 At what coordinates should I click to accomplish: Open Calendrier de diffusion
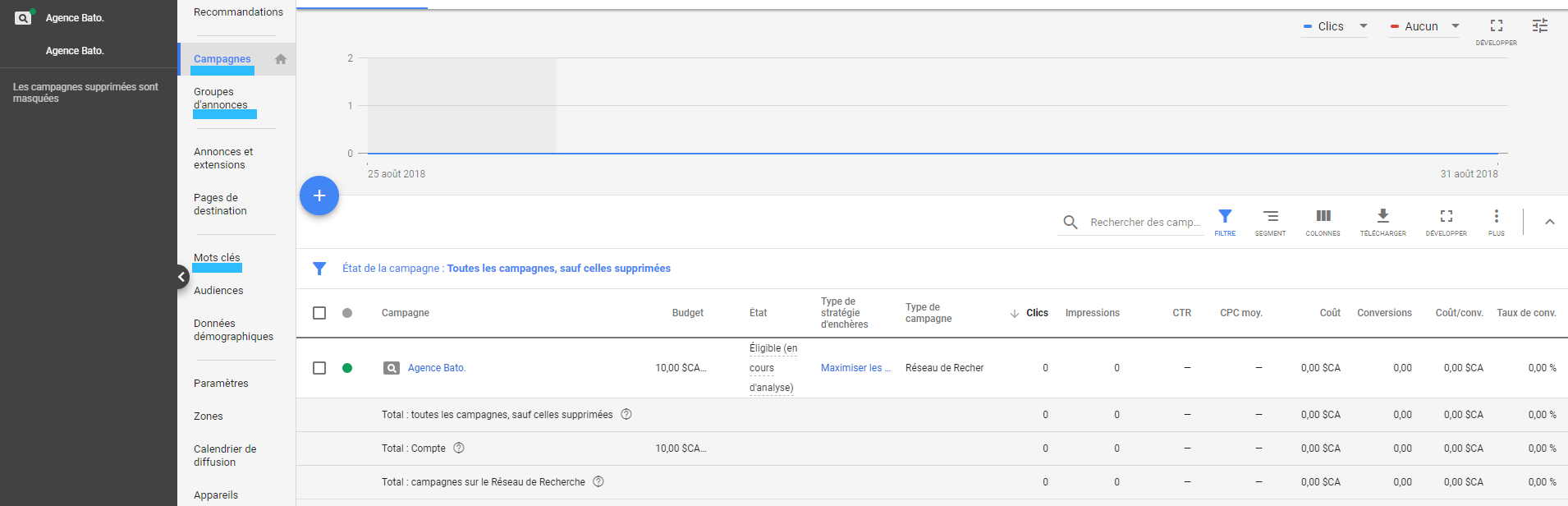click(225, 456)
